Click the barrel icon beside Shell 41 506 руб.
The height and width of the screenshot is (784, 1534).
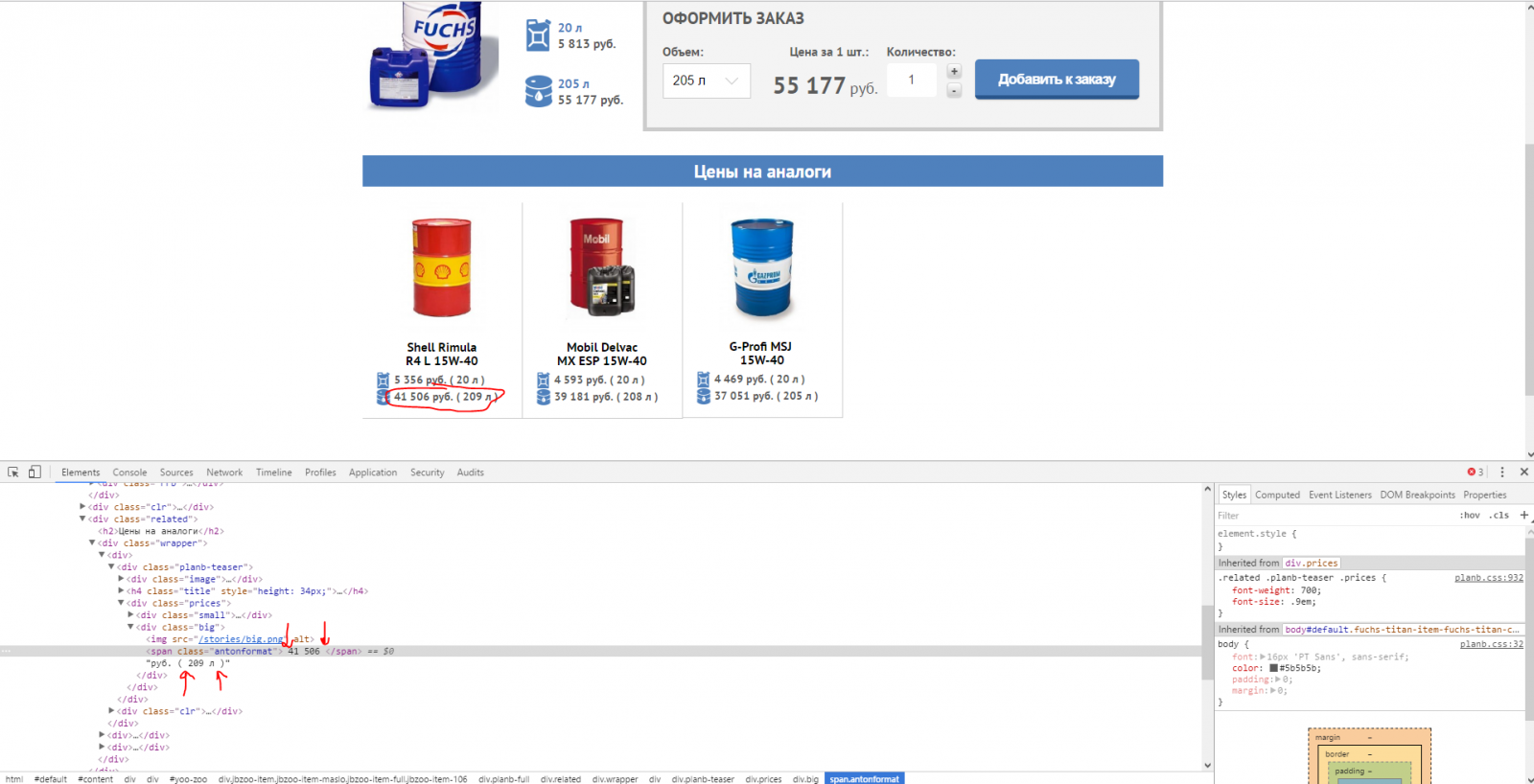pos(383,397)
